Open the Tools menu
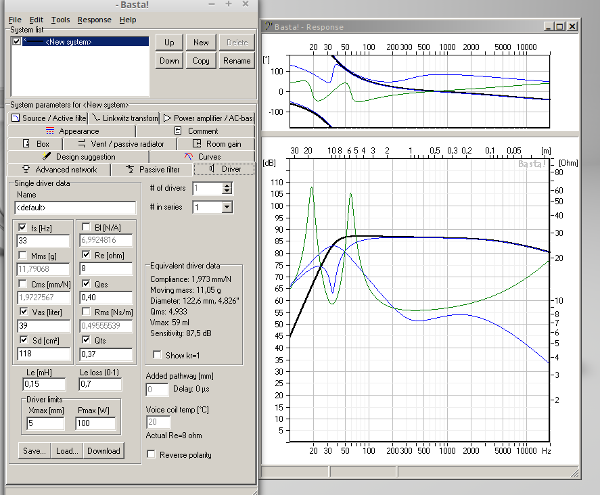Viewport: 600px width, 495px height. (x=60, y=20)
